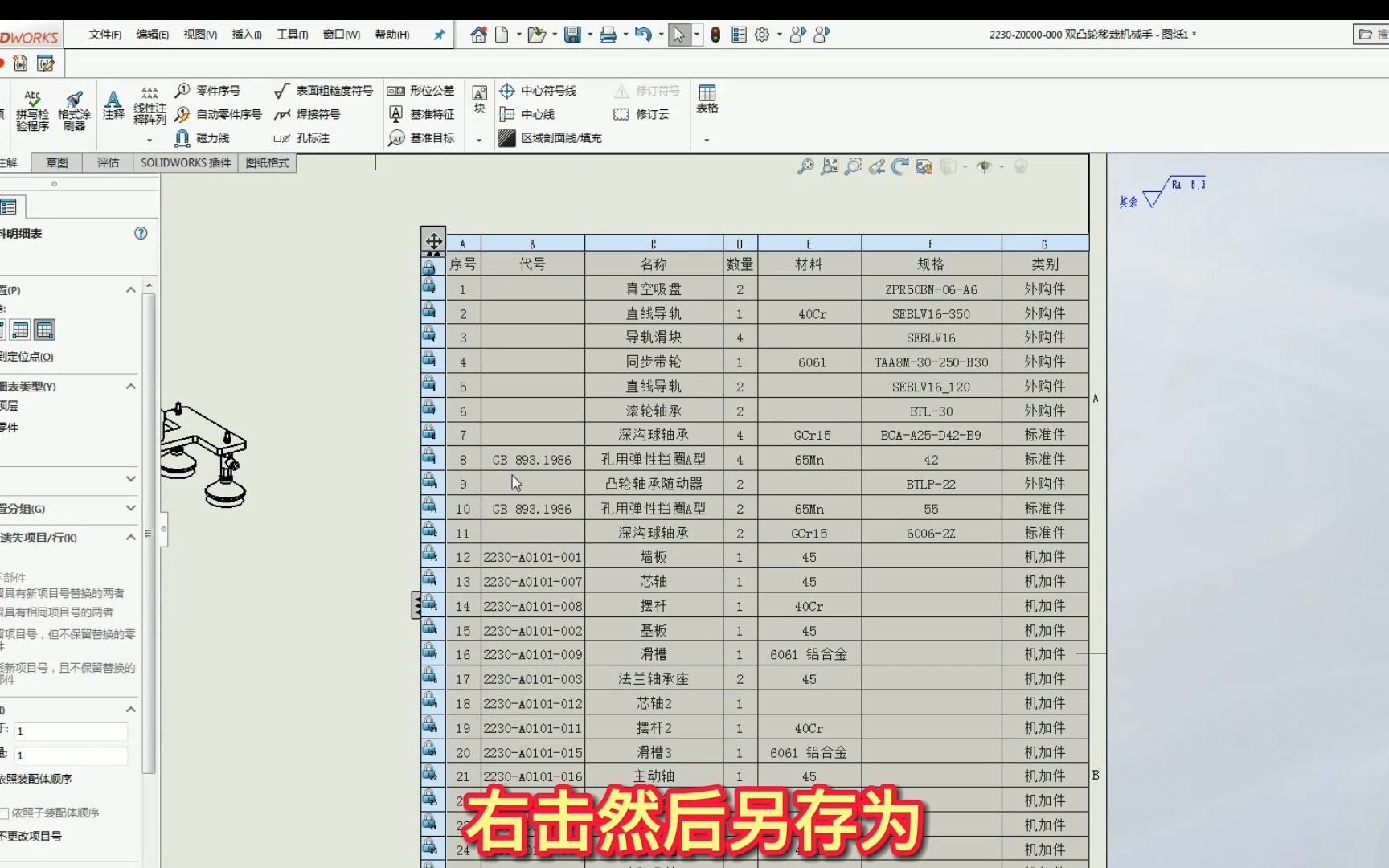
Task: Collapse the missing item/row (K) section
Action: click(x=131, y=538)
